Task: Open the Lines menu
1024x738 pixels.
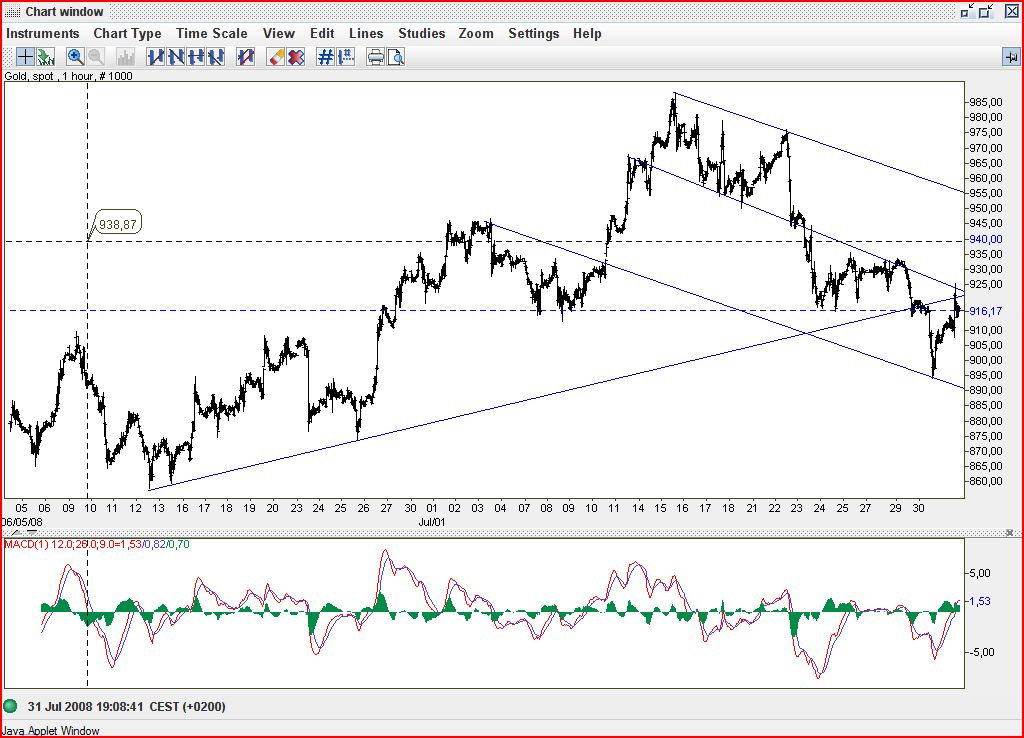Action: click(366, 33)
